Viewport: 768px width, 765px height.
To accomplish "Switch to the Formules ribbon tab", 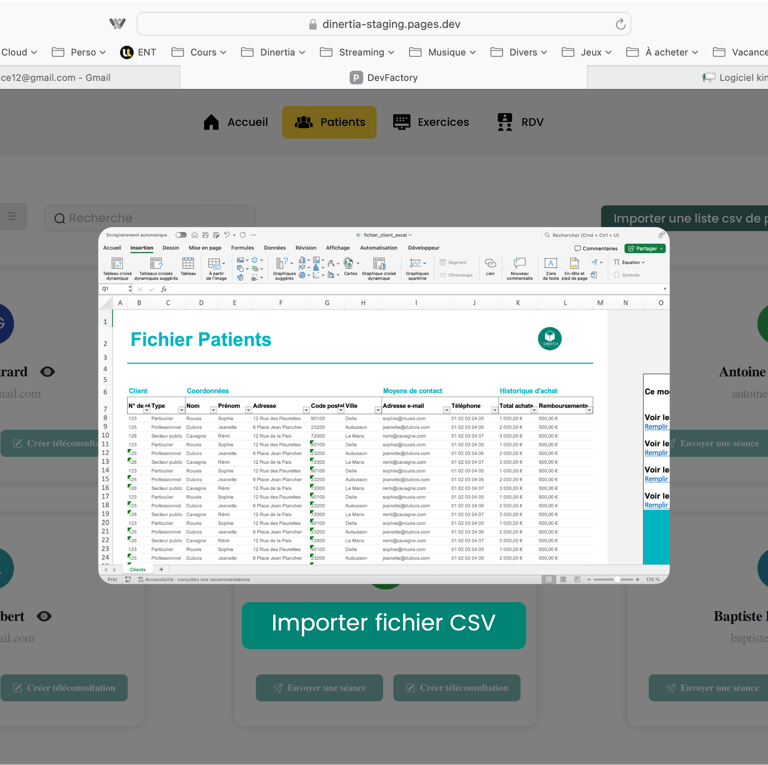I will 242,248.
